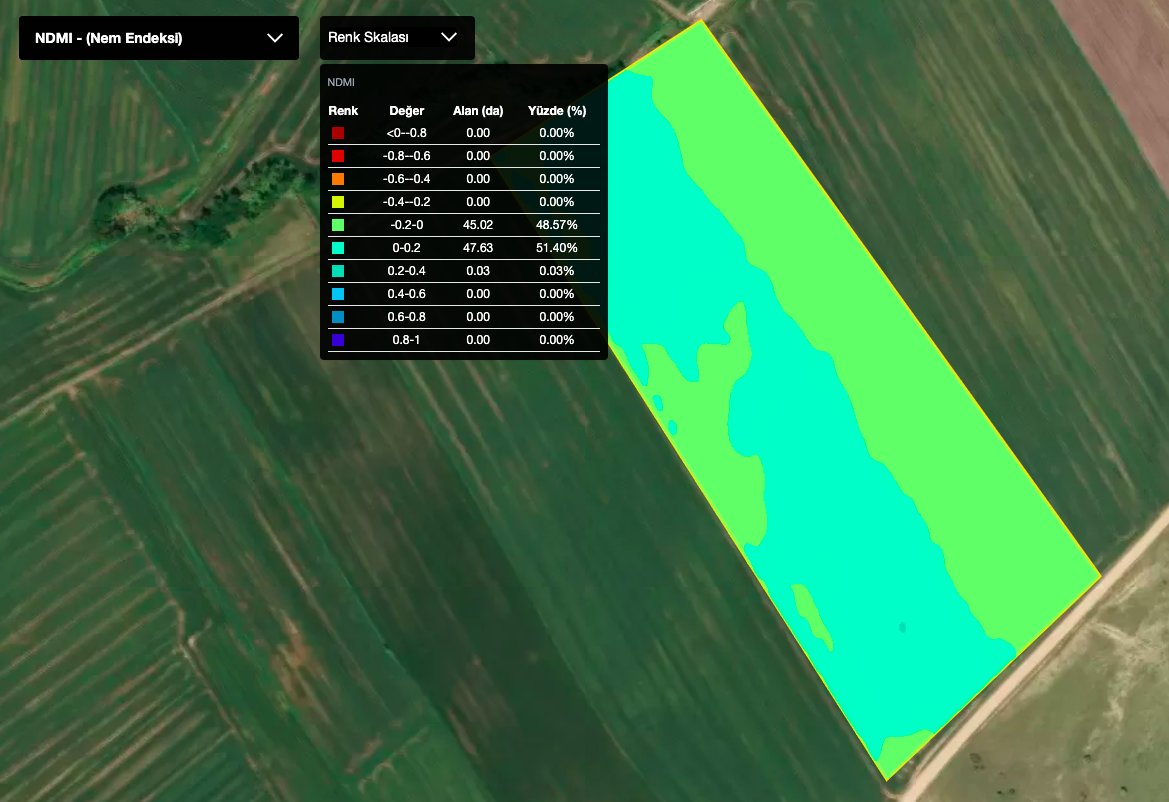Viewport: 1169px width, 802px height.
Task: Click the light green -0.2-0 color swatch
Action: (338, 225)
